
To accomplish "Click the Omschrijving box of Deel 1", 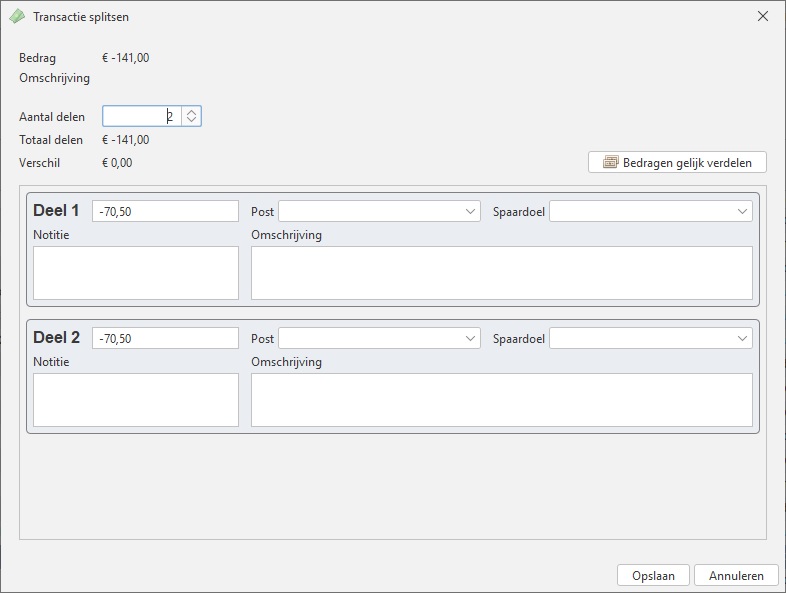I will (x=501, y=273).
